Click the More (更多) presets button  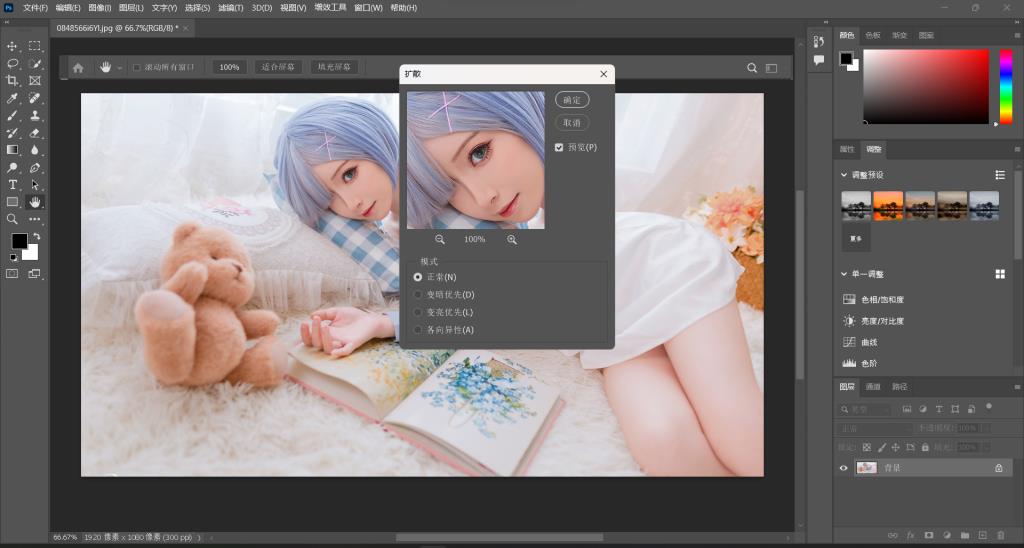tap(856, 238)
